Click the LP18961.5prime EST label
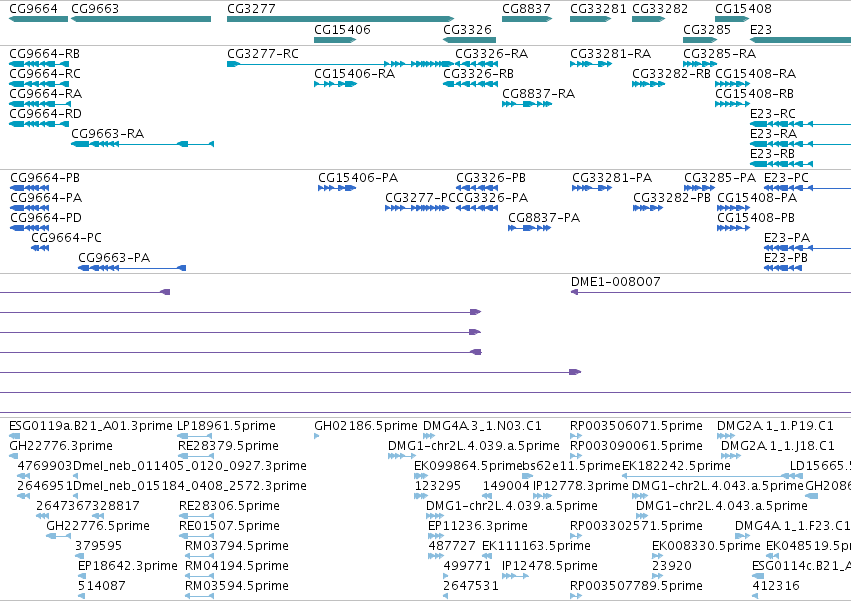851x601 pixels. [x=226, y=426]
